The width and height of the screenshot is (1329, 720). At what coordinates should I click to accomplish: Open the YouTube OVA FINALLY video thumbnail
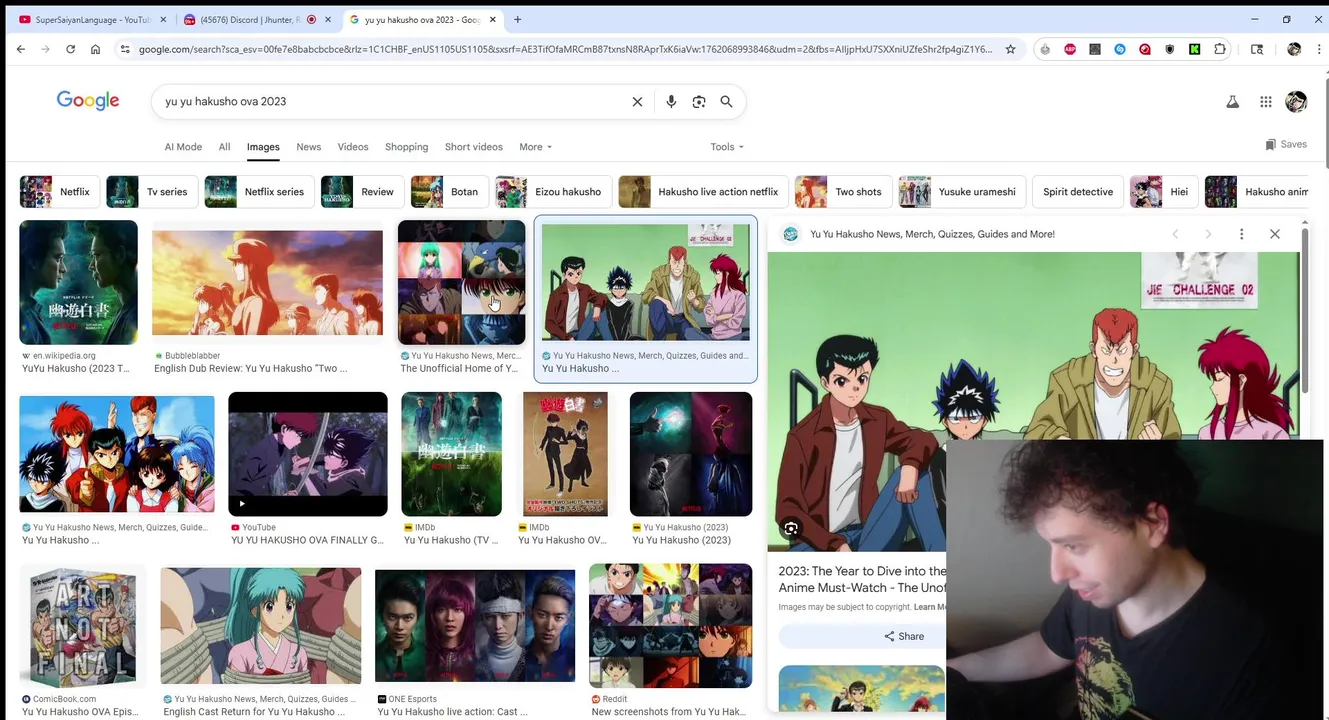coord(307,454)
